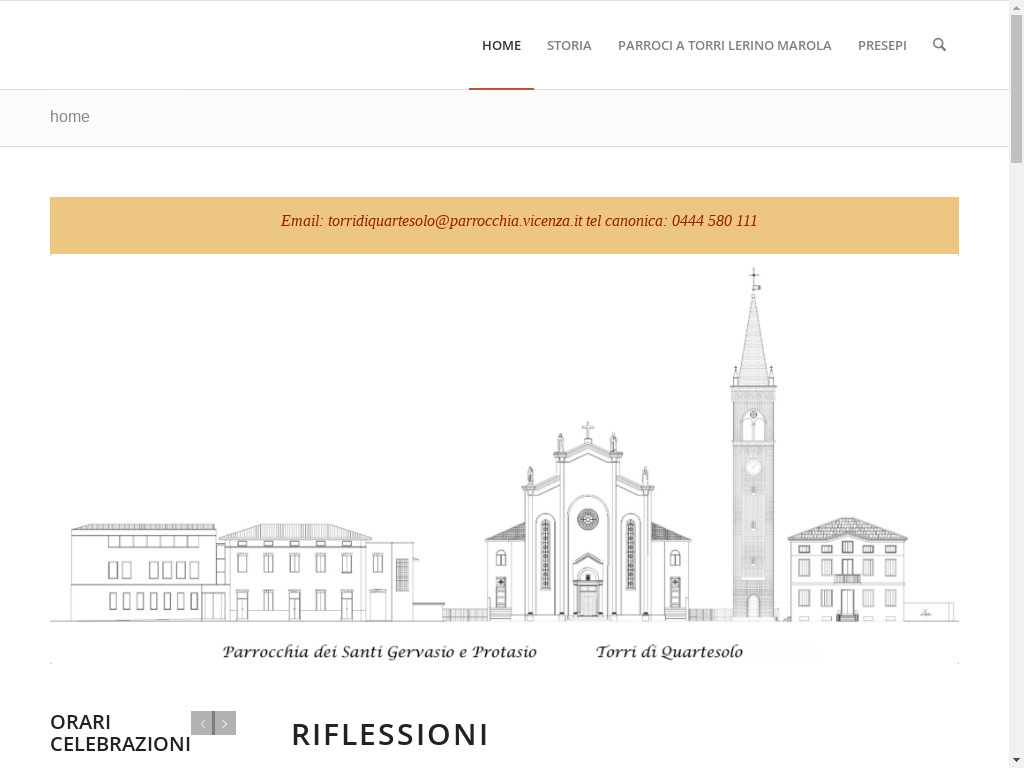Screen dimensions: 1024x768
Task: Open the search magnifier icon
Action: [939, 45]
